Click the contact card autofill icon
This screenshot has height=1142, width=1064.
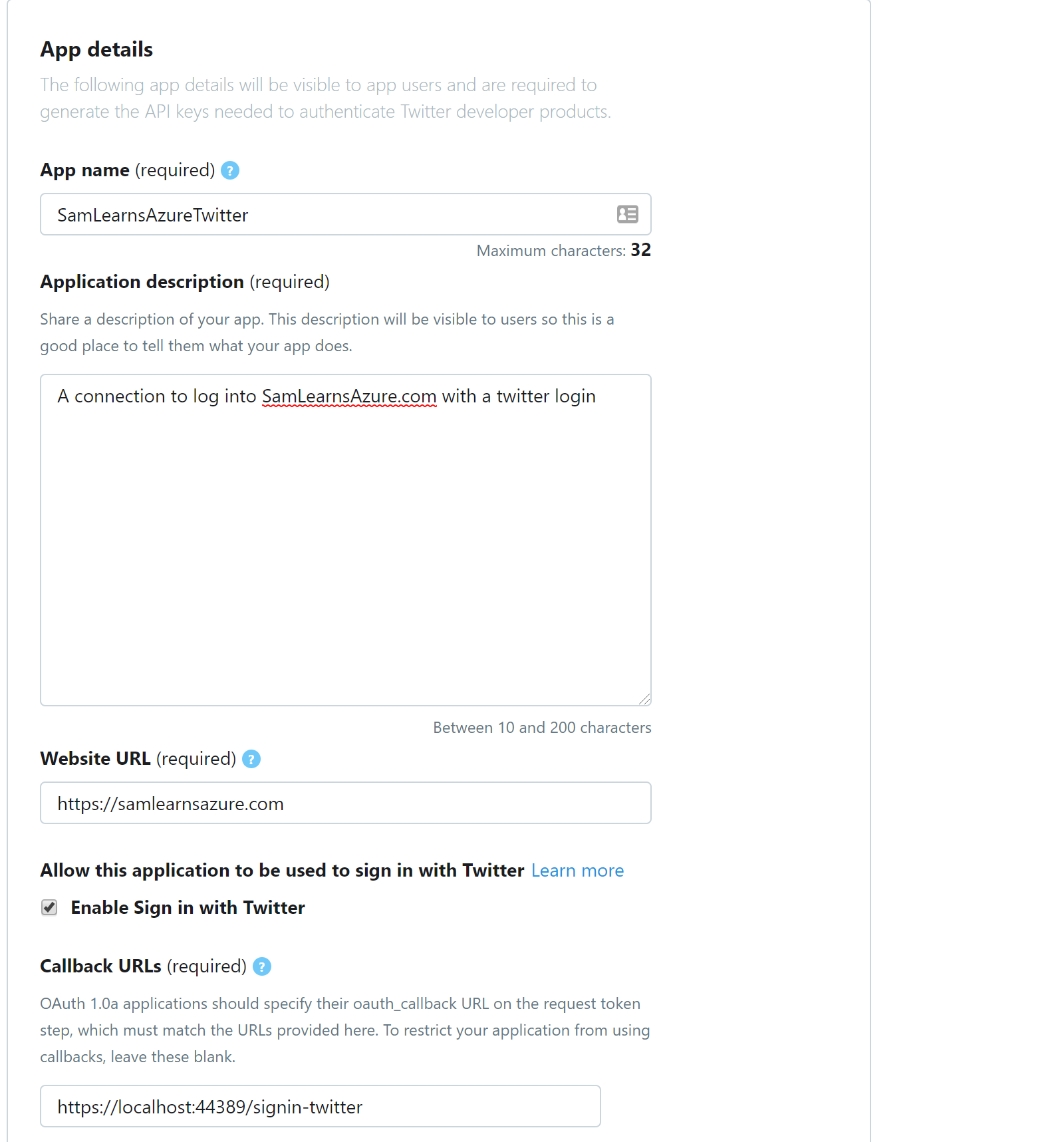[x=627, y=214]
